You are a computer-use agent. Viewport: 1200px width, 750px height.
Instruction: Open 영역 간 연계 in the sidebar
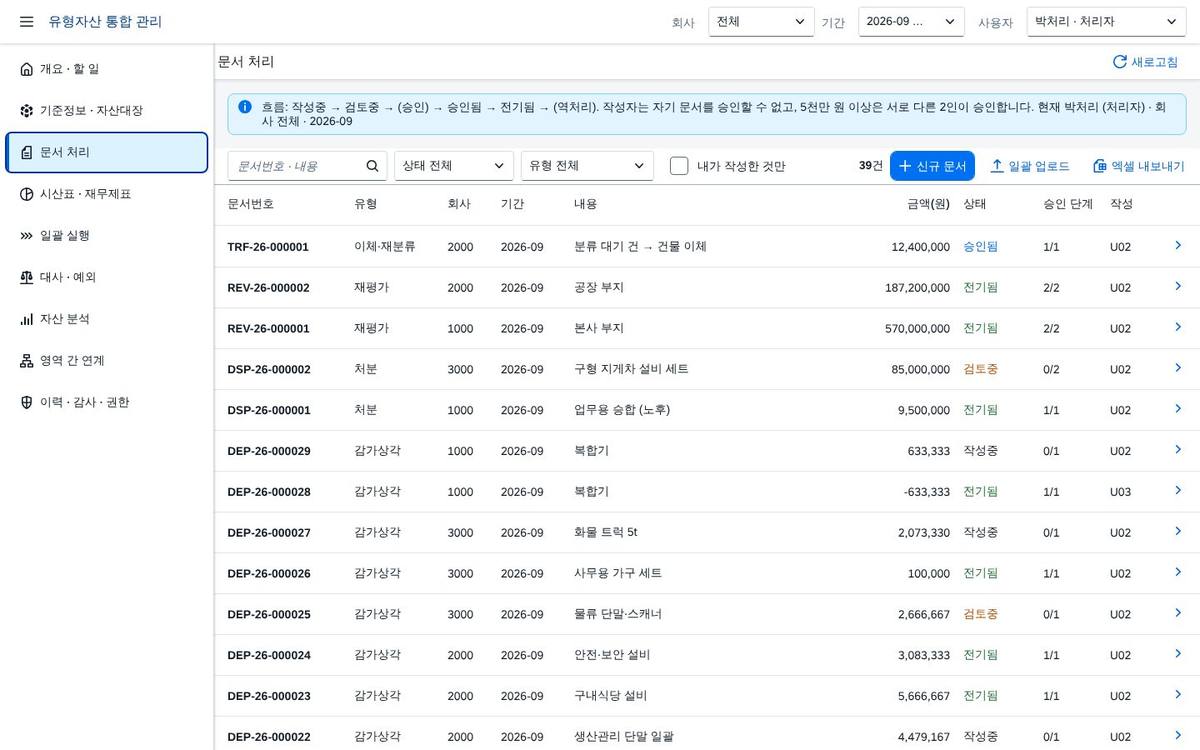pyautogui.click(x=107, y=361)
